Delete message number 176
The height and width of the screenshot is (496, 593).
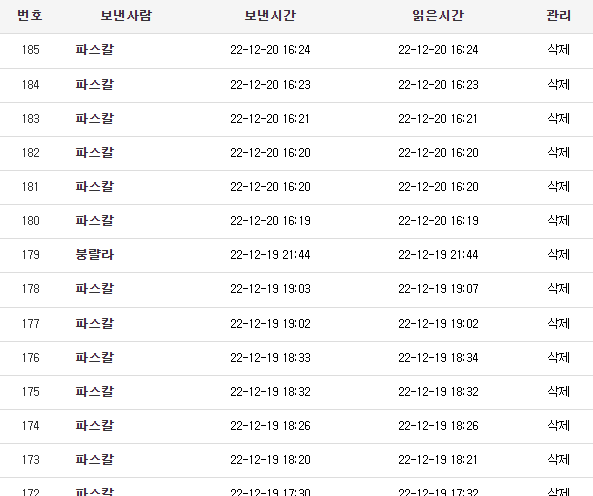tap(558, 357)
